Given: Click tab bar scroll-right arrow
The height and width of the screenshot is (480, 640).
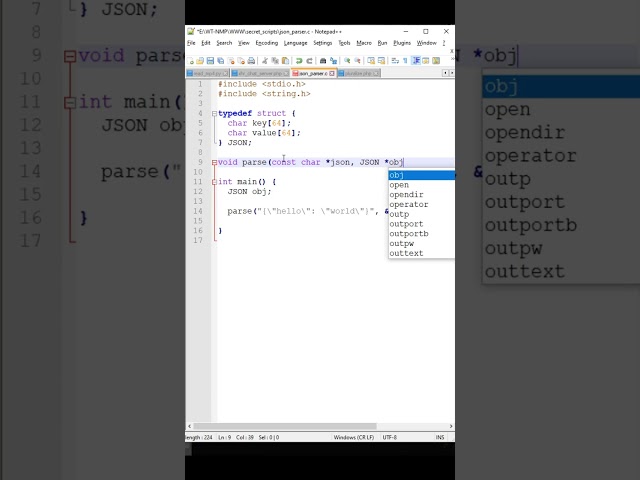Looking at the screenshot, I should click(451, 73).
